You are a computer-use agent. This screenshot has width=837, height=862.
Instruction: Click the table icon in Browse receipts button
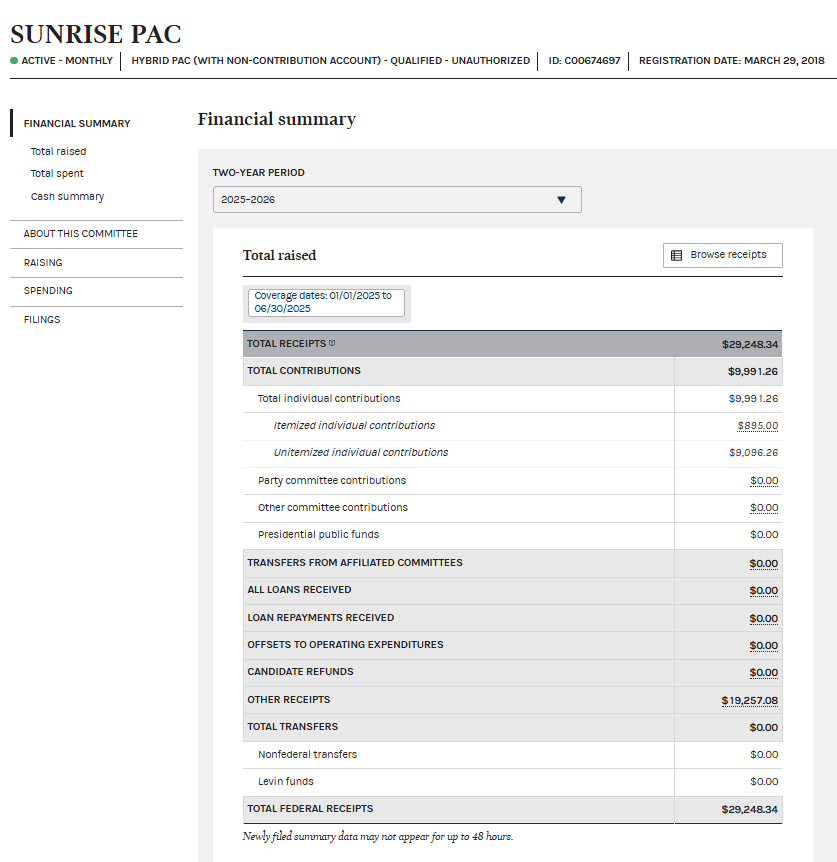[677, 255]
